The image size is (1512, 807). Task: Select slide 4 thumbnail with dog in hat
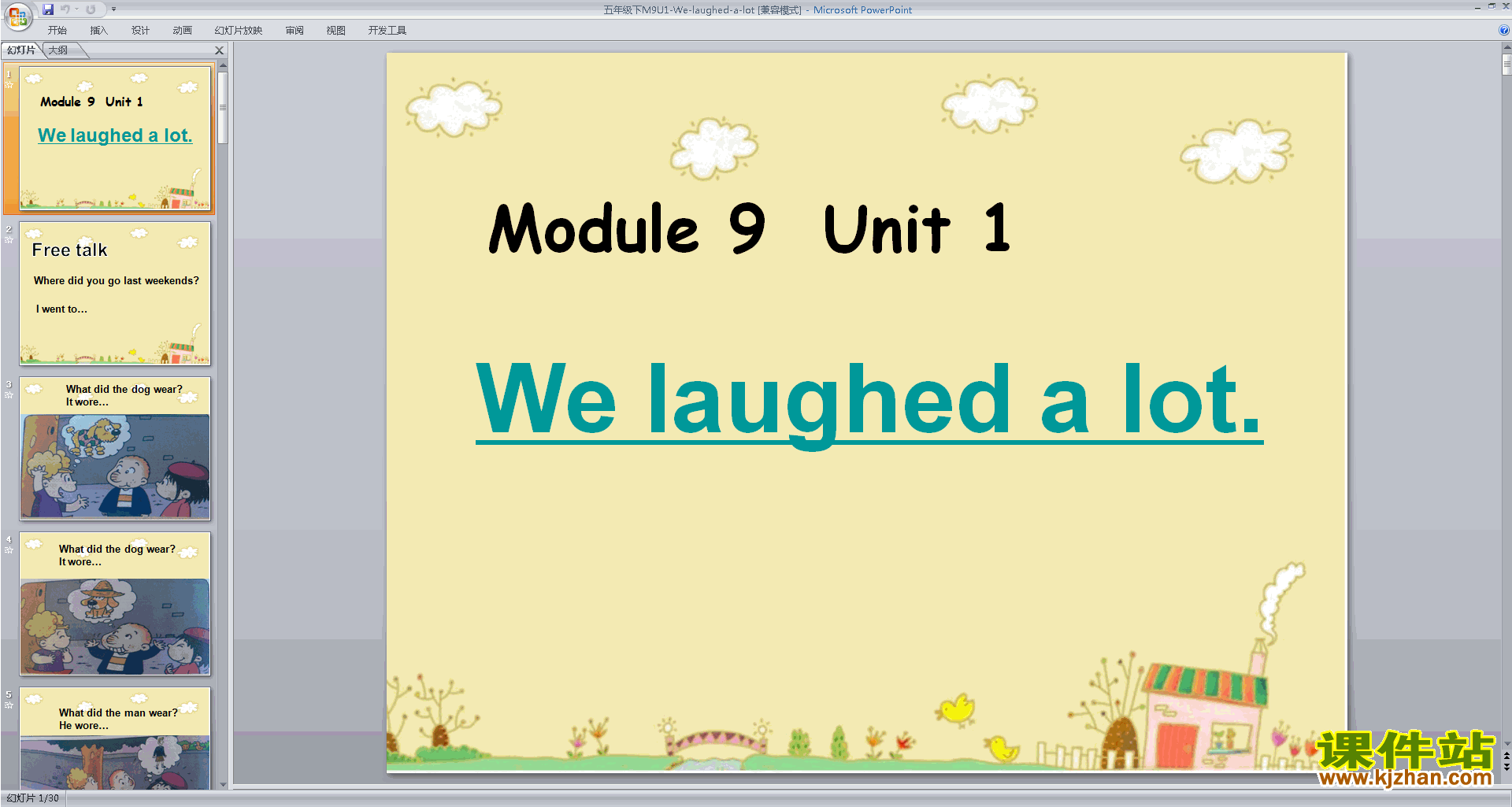(x=115, y=603)
